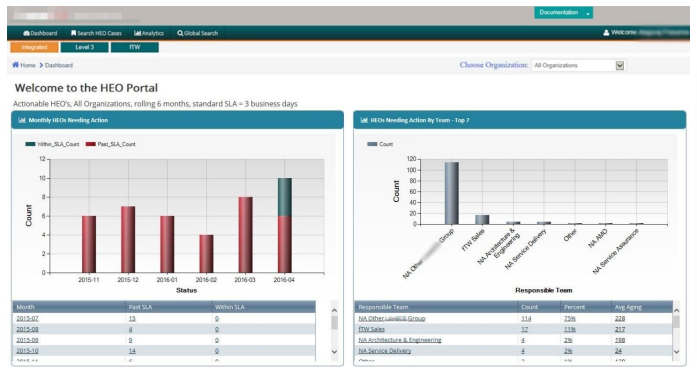Go to Dashboard in the top navigation
Viewport: 697px width, 371px height.
point(40,33)
